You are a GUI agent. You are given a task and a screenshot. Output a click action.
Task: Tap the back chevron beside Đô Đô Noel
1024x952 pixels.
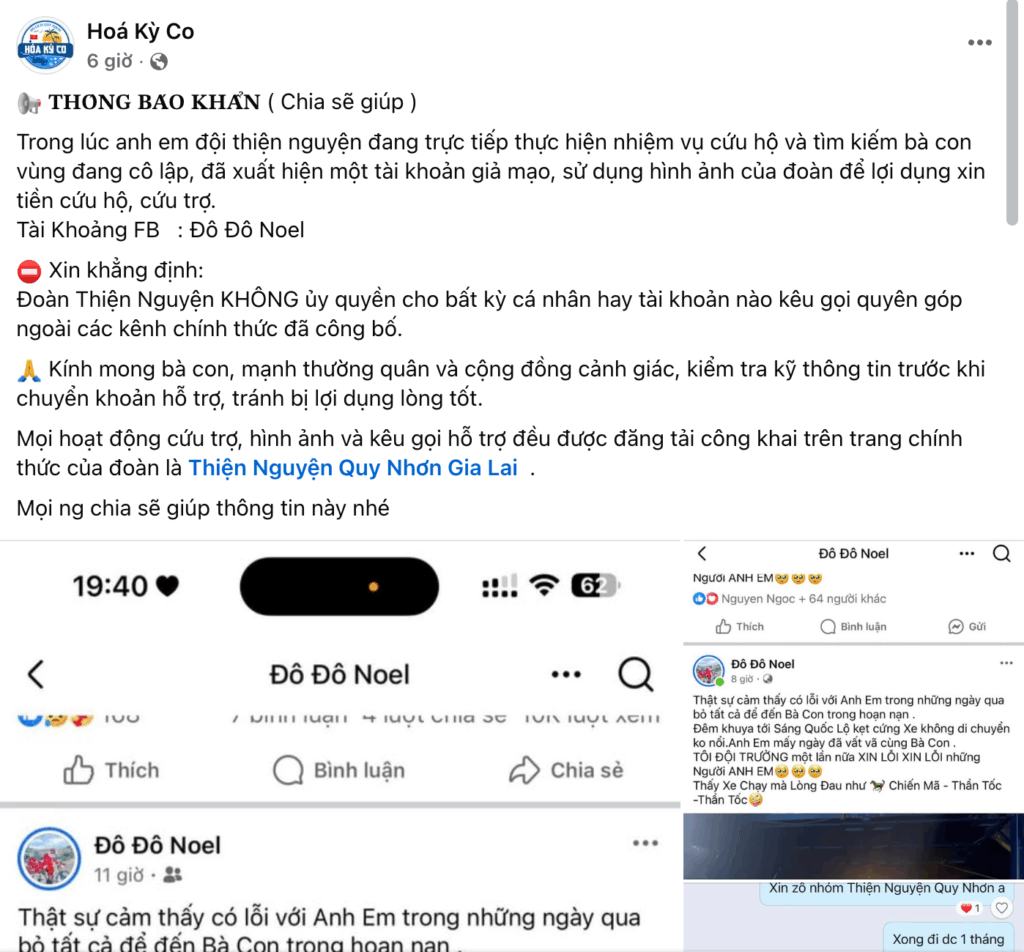(x=36, y=674)
